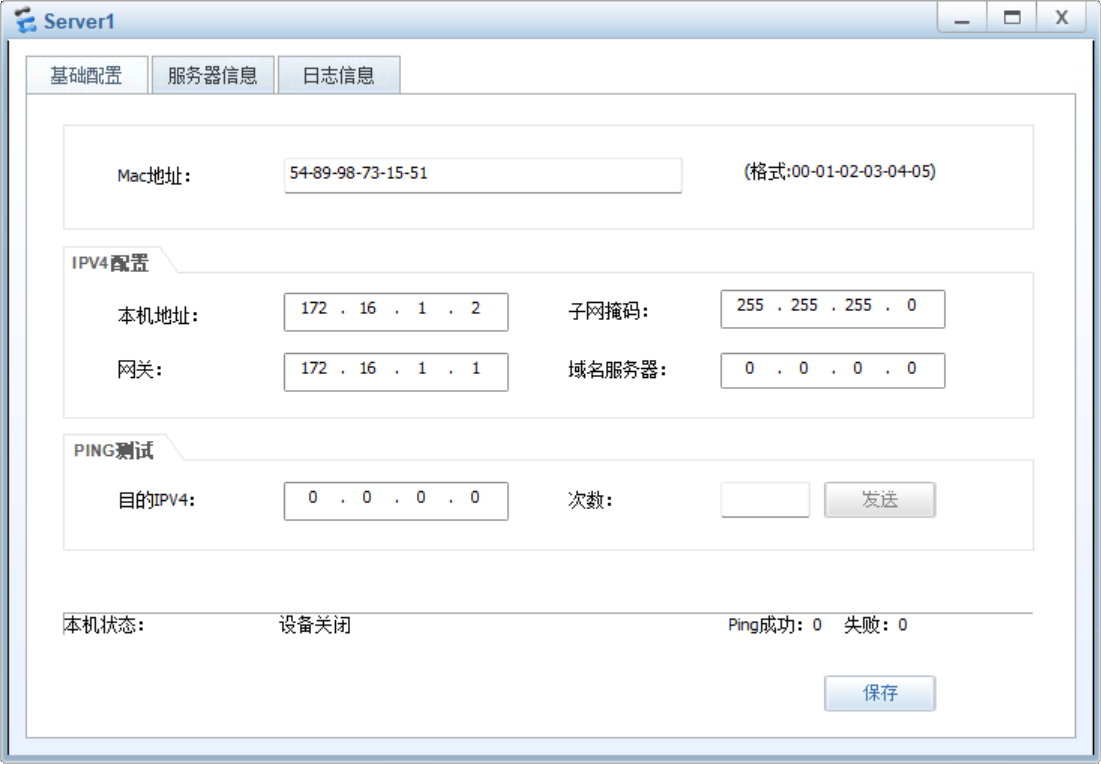Click the 域名服务器 input field

(833, 370)
